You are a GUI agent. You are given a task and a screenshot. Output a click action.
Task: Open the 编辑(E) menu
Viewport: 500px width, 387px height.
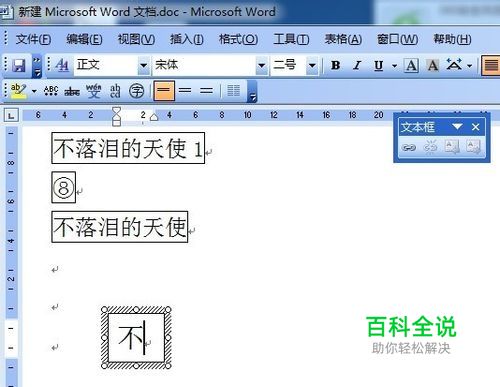[84, 39]
